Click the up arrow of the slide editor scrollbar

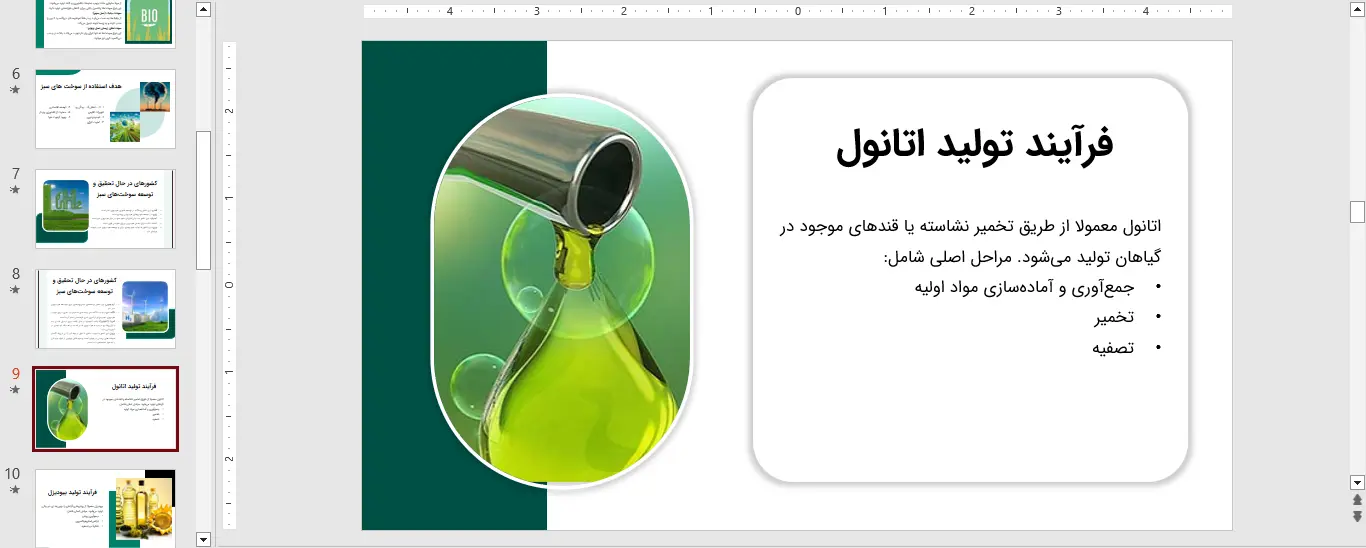1357,9
